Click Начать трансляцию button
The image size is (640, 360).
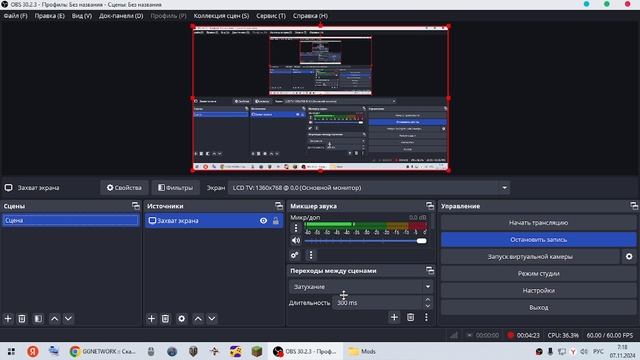pos(538,222)
